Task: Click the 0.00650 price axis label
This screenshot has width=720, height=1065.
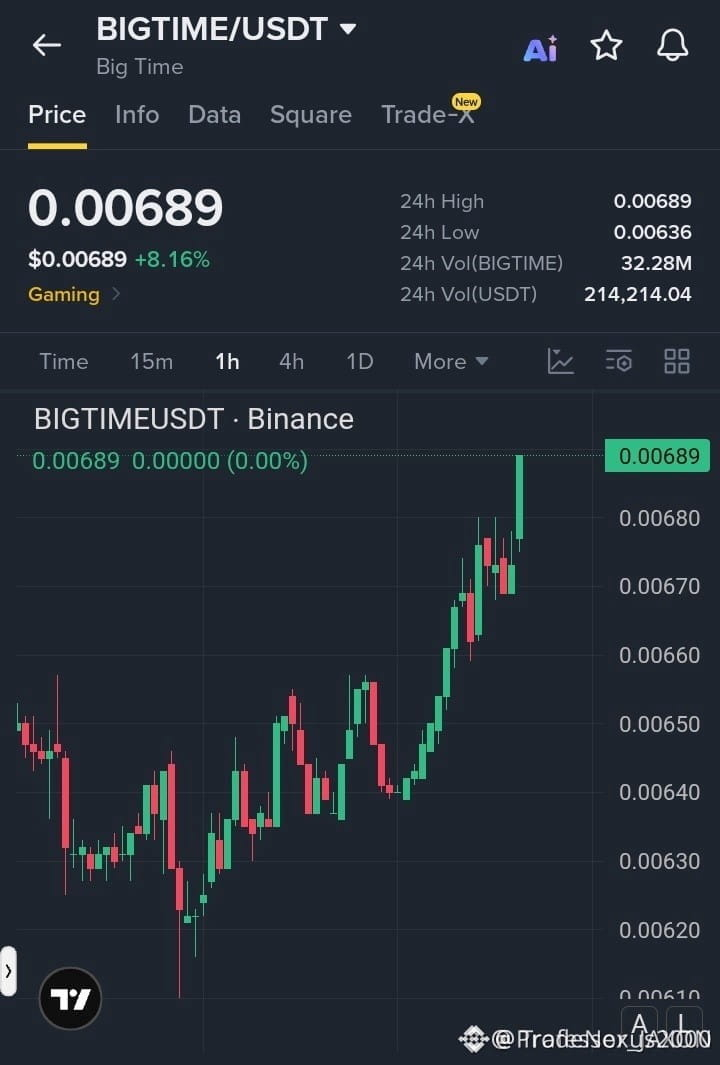Action: [x=660, y=724]
